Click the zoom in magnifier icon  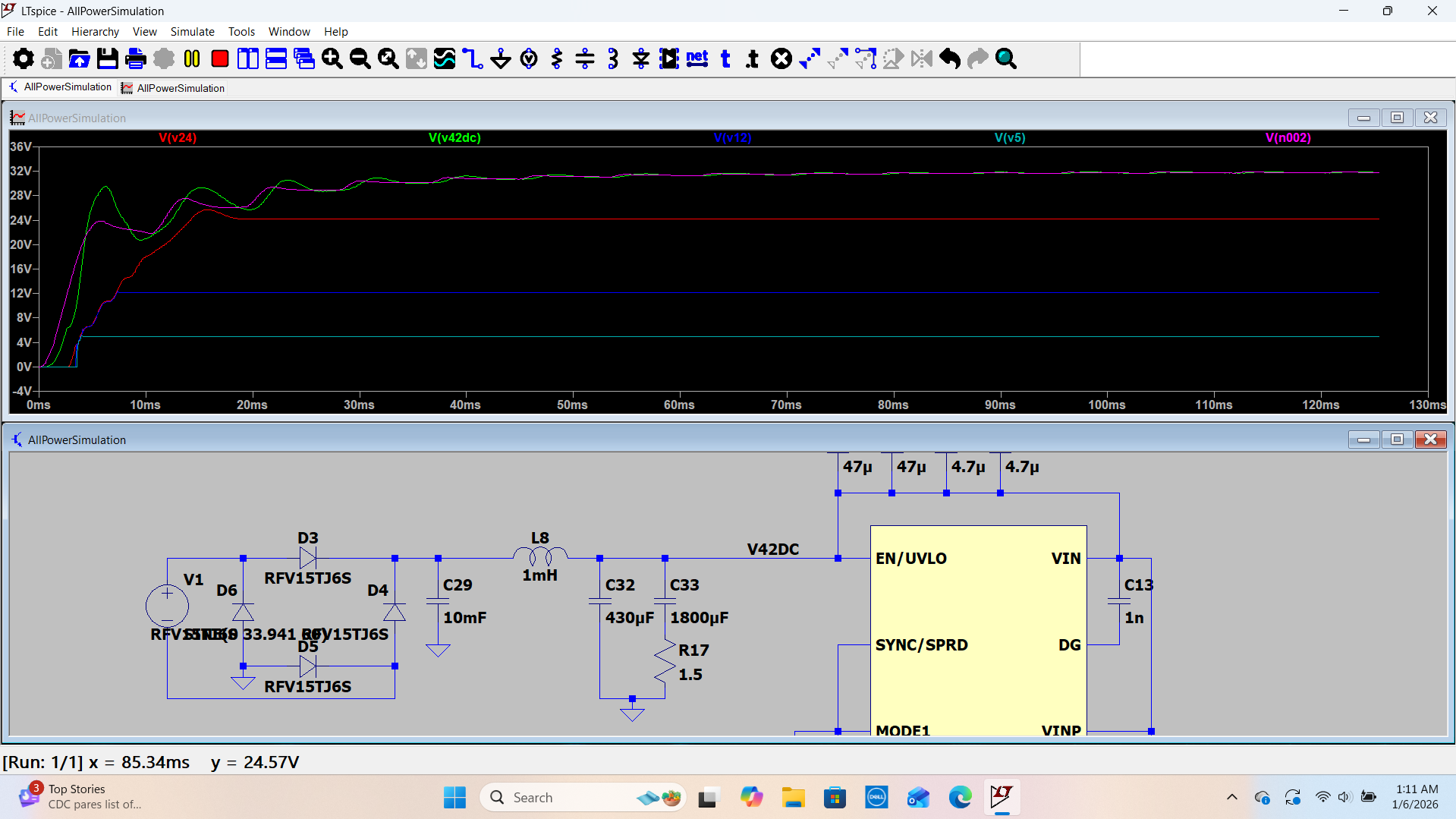tap(332, 58)
